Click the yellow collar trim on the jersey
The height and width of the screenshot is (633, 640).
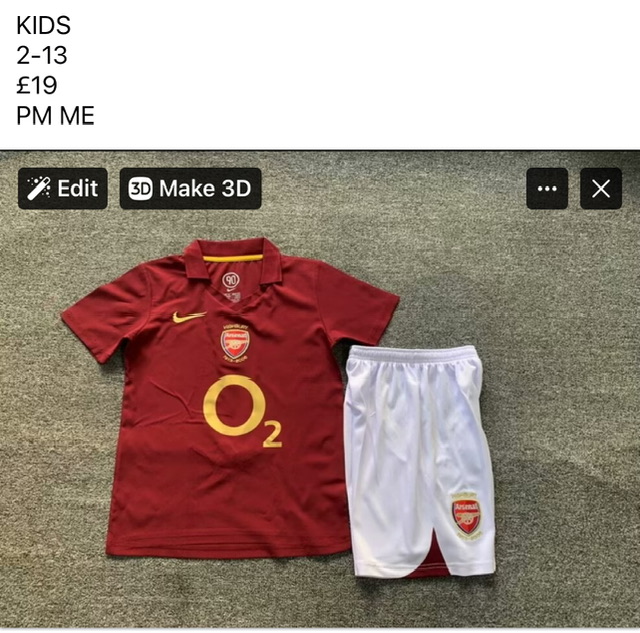coord(231,258)
